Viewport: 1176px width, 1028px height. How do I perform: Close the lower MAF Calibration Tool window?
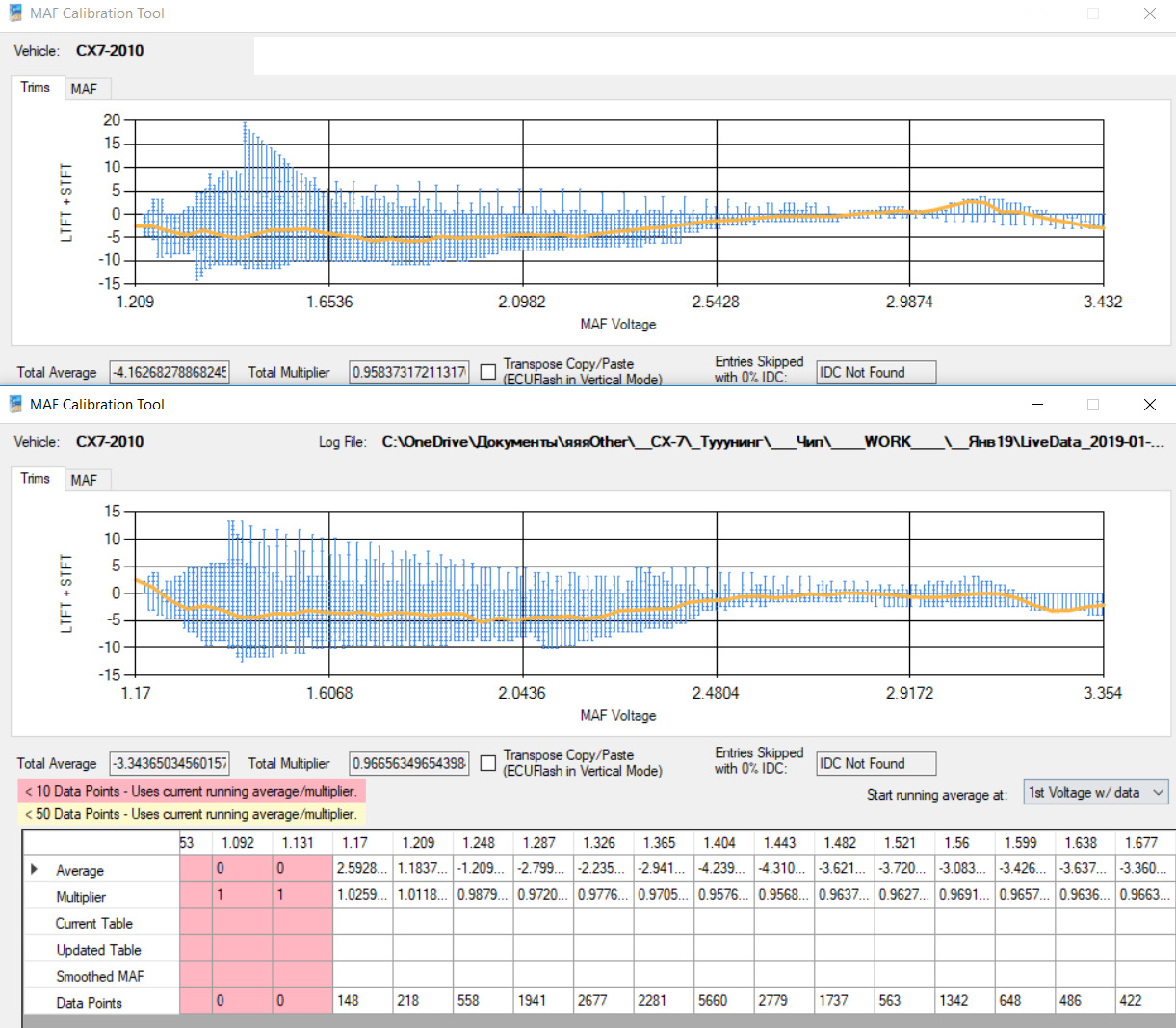(x=1149, y=405)
